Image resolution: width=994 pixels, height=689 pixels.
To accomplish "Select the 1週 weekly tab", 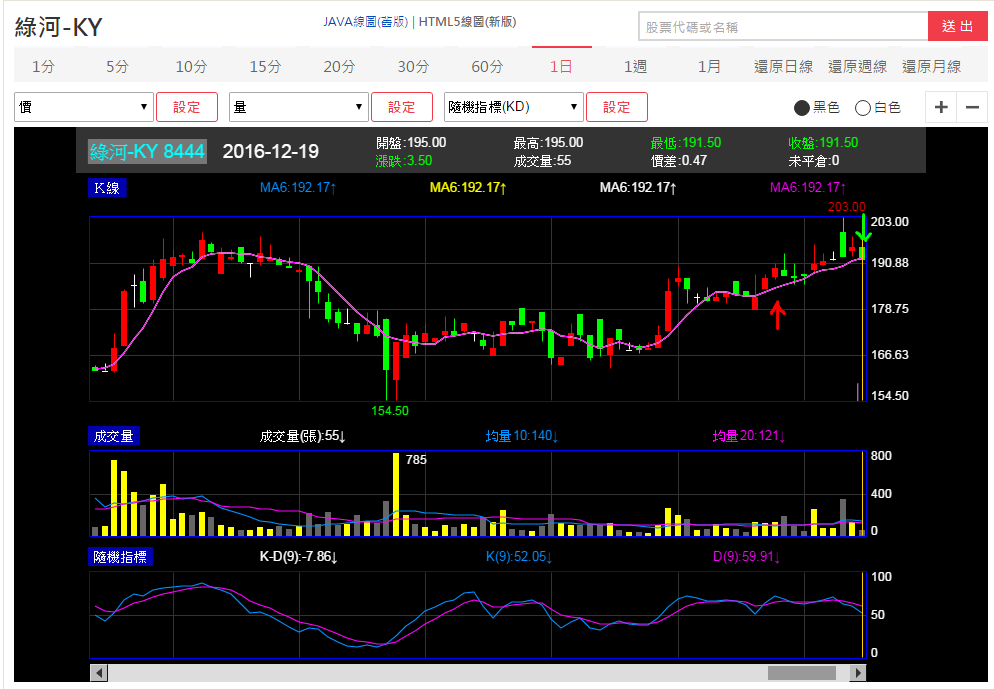I will [x=635, y=66].
